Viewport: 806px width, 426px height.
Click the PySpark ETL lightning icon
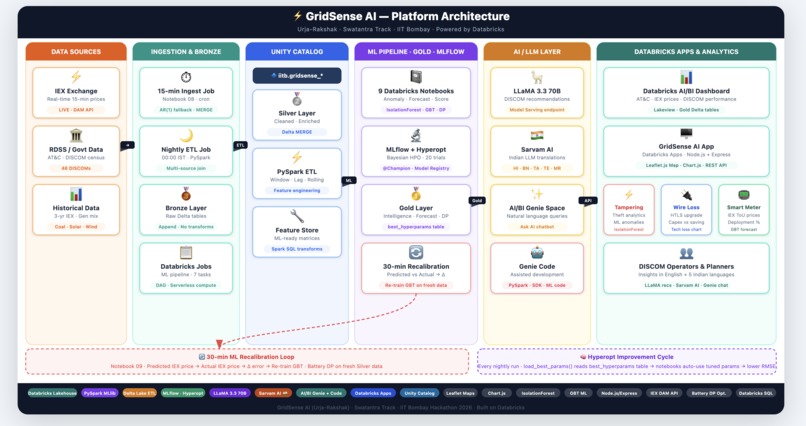pos(297,158)
